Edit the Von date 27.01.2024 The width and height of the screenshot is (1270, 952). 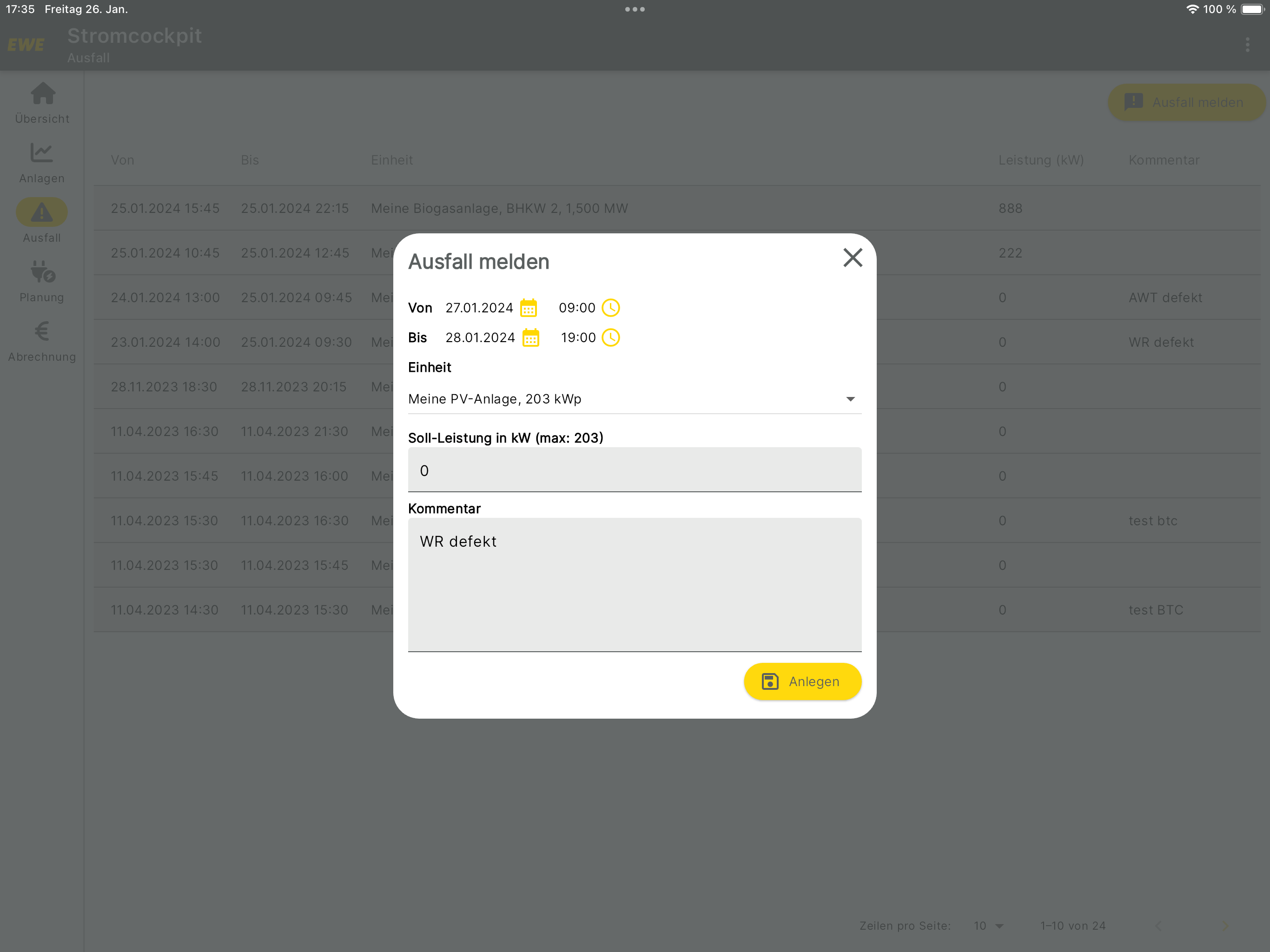coord(479,308)
